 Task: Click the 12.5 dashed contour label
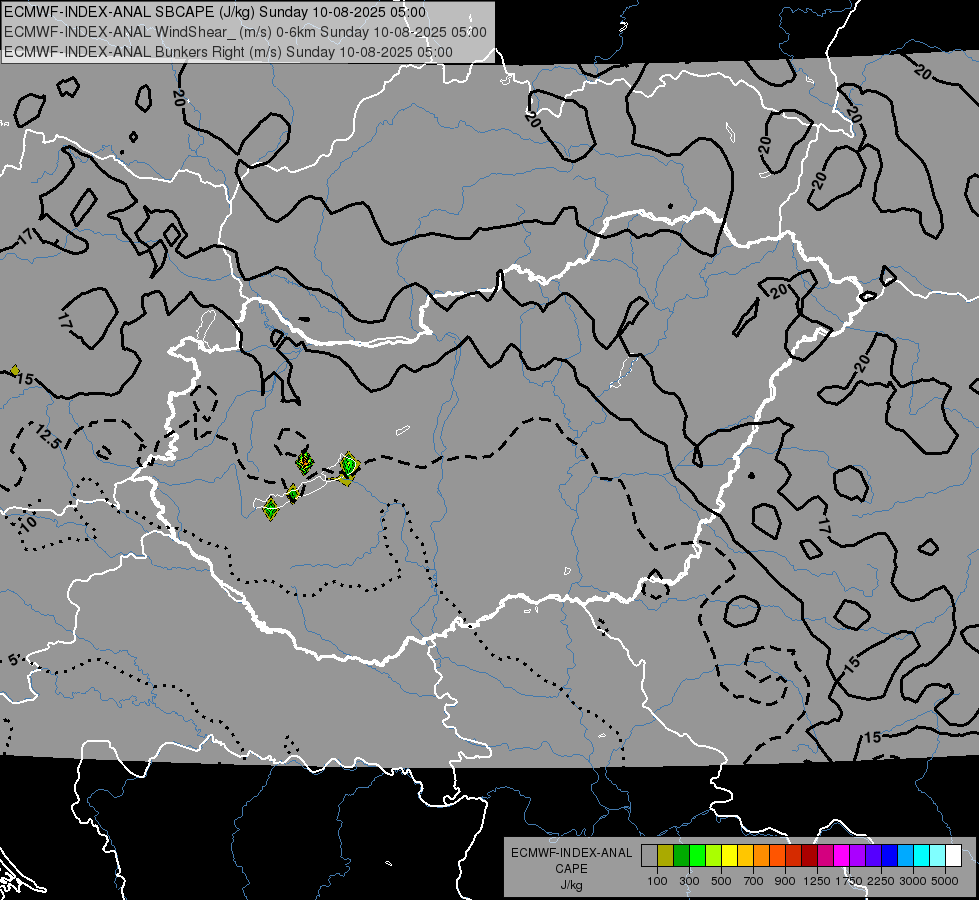47,437
